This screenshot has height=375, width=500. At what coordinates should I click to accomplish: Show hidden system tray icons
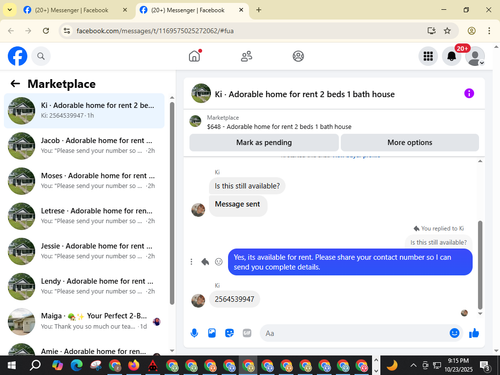[413, 366]
